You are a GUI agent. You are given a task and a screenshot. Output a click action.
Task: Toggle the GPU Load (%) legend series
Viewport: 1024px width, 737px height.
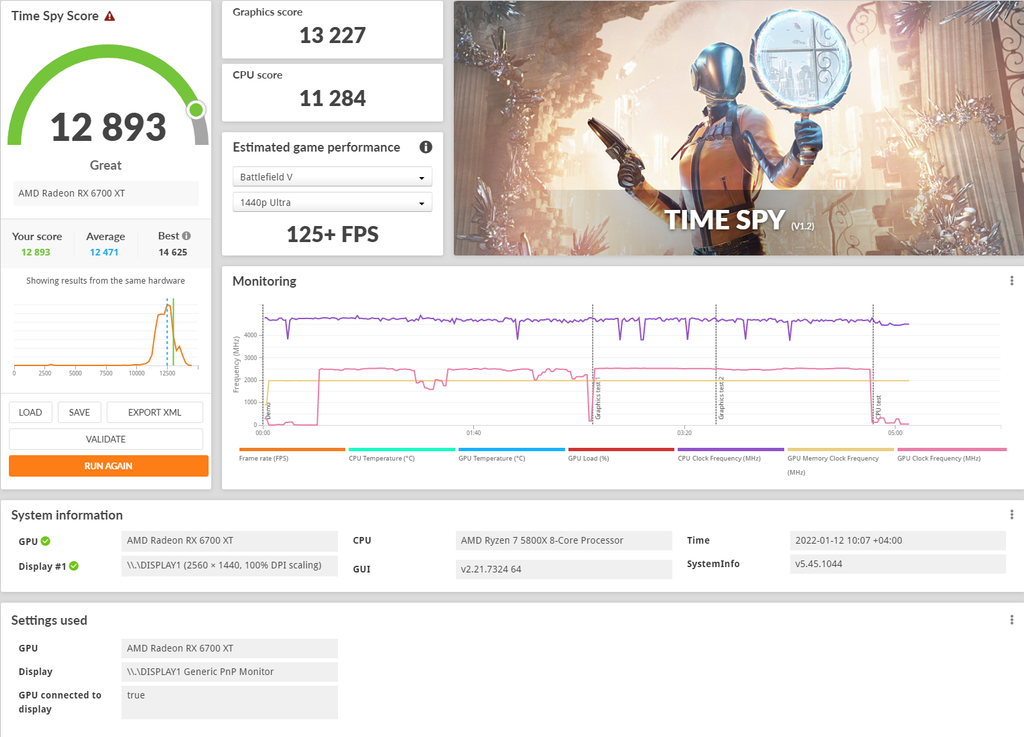[x=620, y=454]
